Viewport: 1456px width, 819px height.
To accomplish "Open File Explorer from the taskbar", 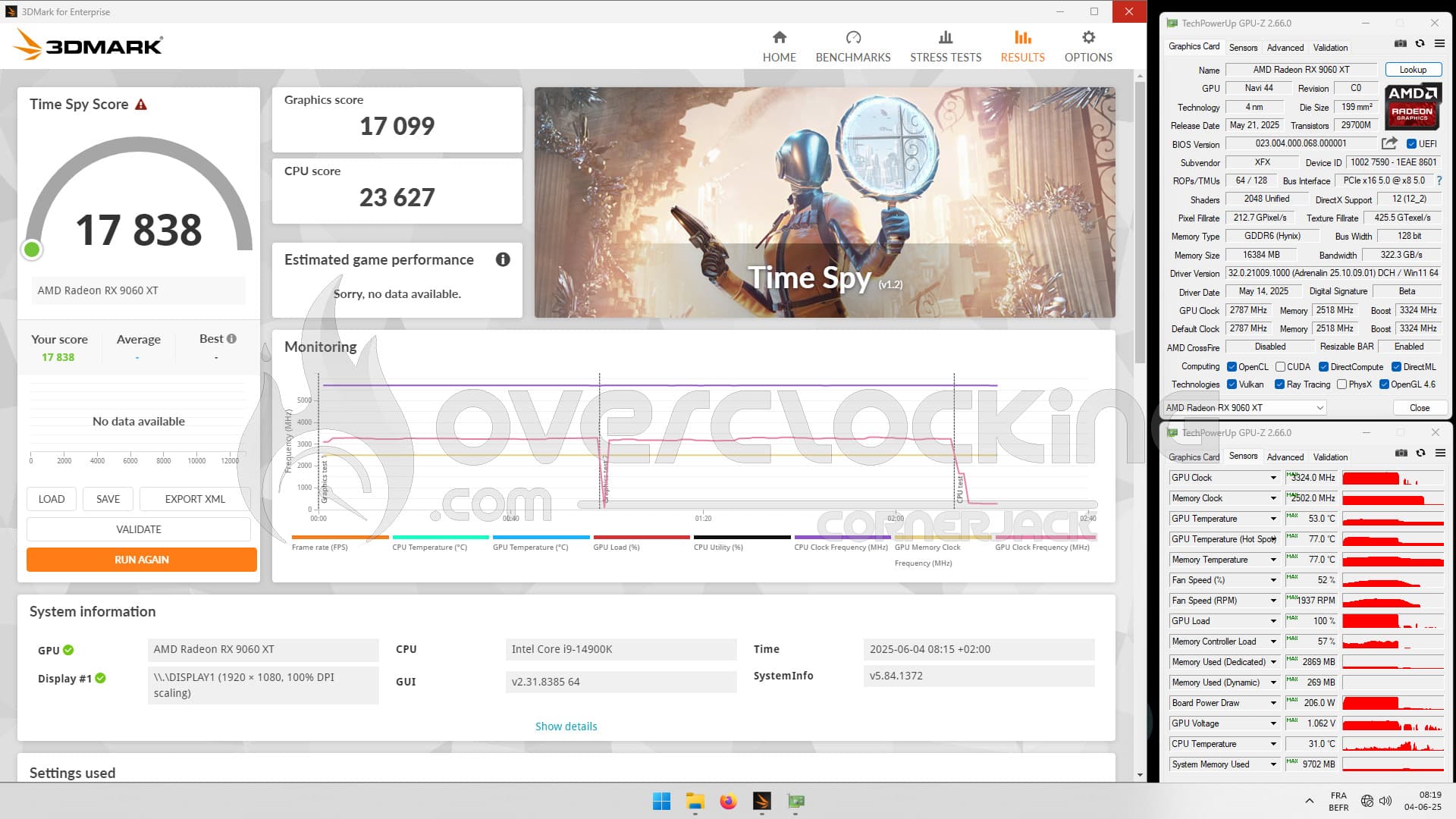I will [x=695, y=801].
